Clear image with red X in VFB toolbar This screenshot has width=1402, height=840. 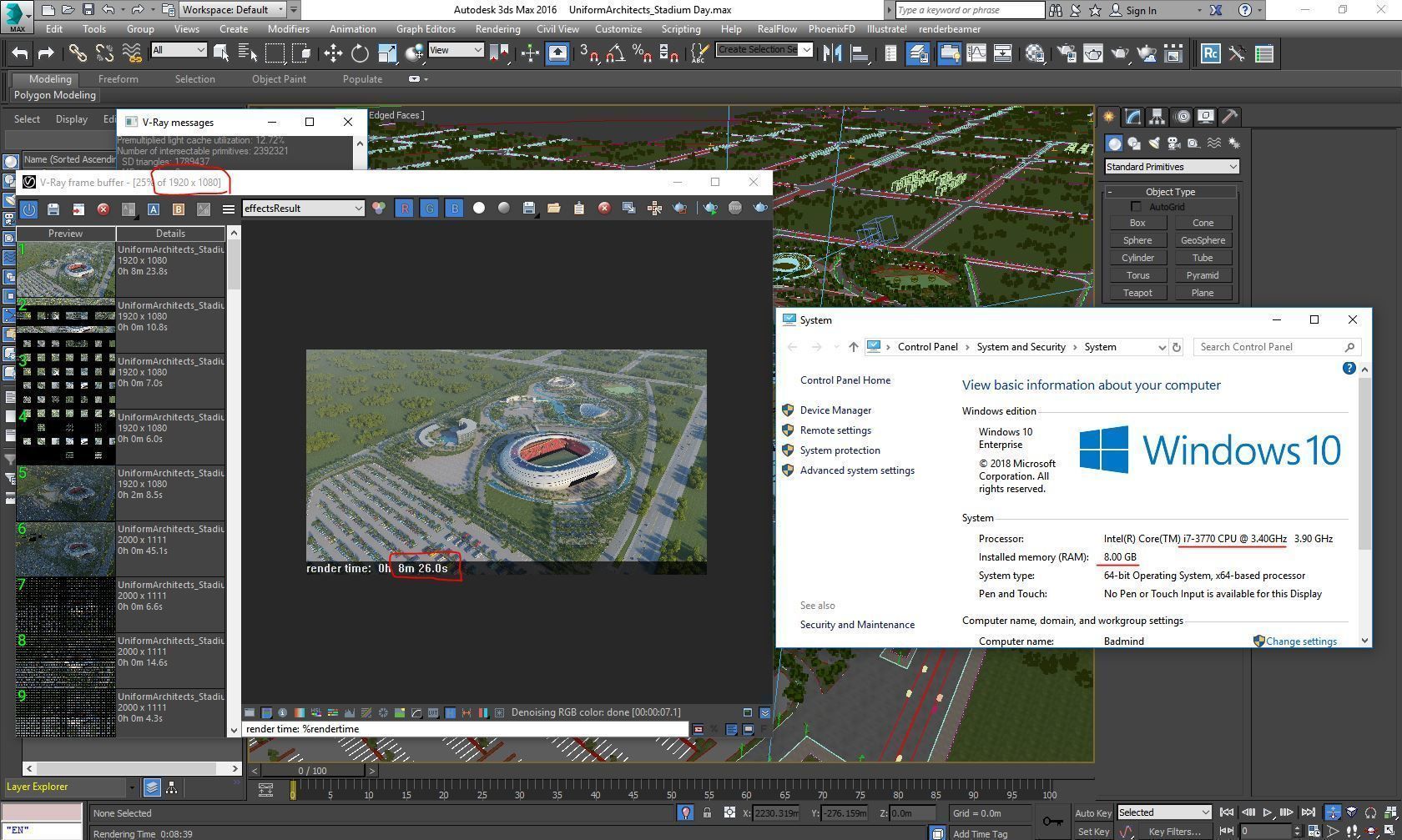(x=604, y=208)
